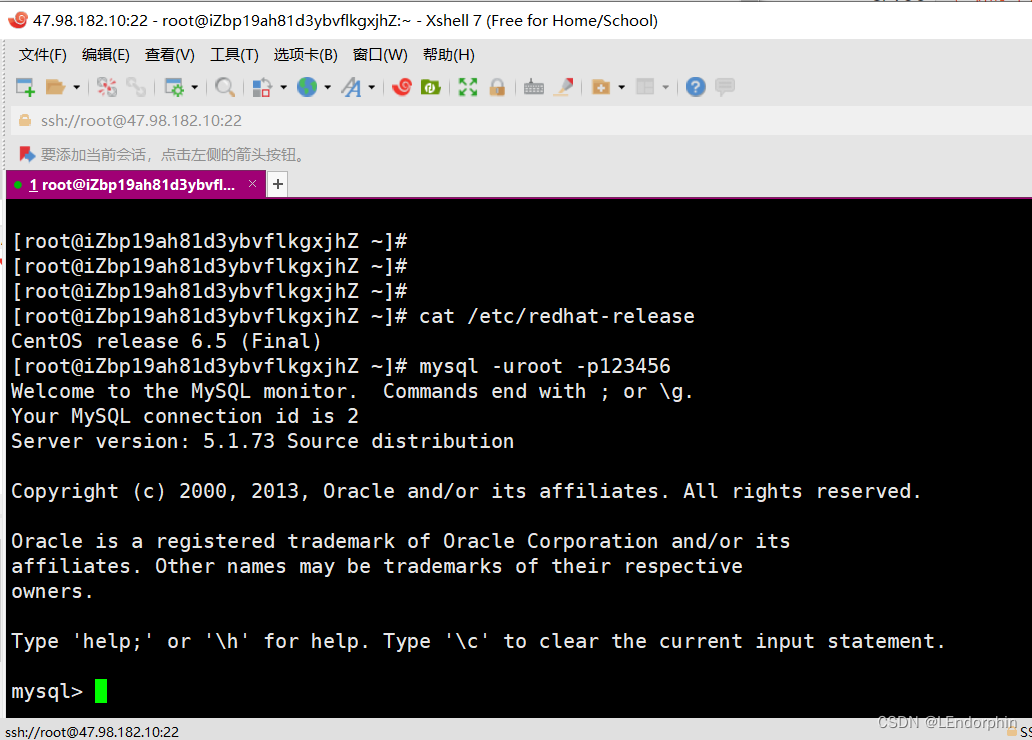1032x740 pixels.
Task: Click the keyboard key mapping icon
Action: (534, 87)
